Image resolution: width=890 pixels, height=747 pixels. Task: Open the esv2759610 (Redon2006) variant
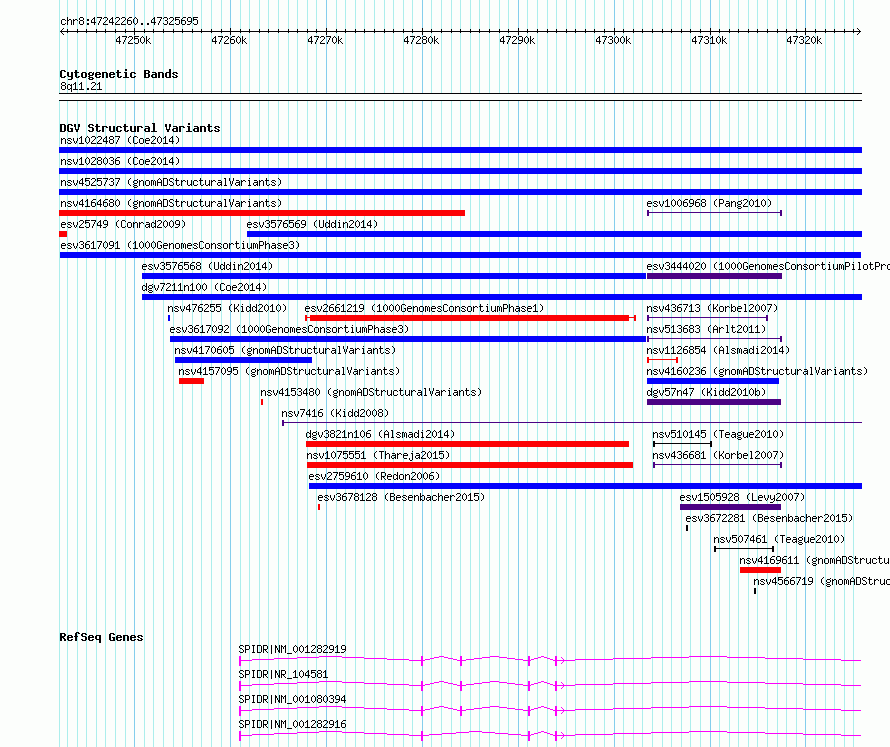click(585, 486)
